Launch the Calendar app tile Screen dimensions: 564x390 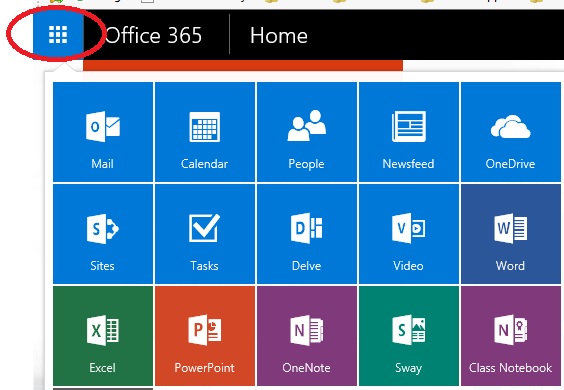[x=205, y=132]
